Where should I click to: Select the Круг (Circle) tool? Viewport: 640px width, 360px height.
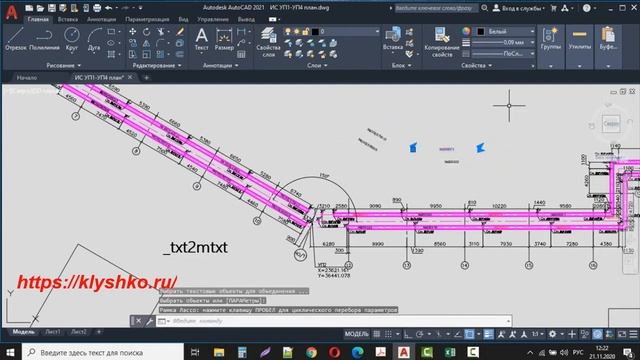pos(72,39)
